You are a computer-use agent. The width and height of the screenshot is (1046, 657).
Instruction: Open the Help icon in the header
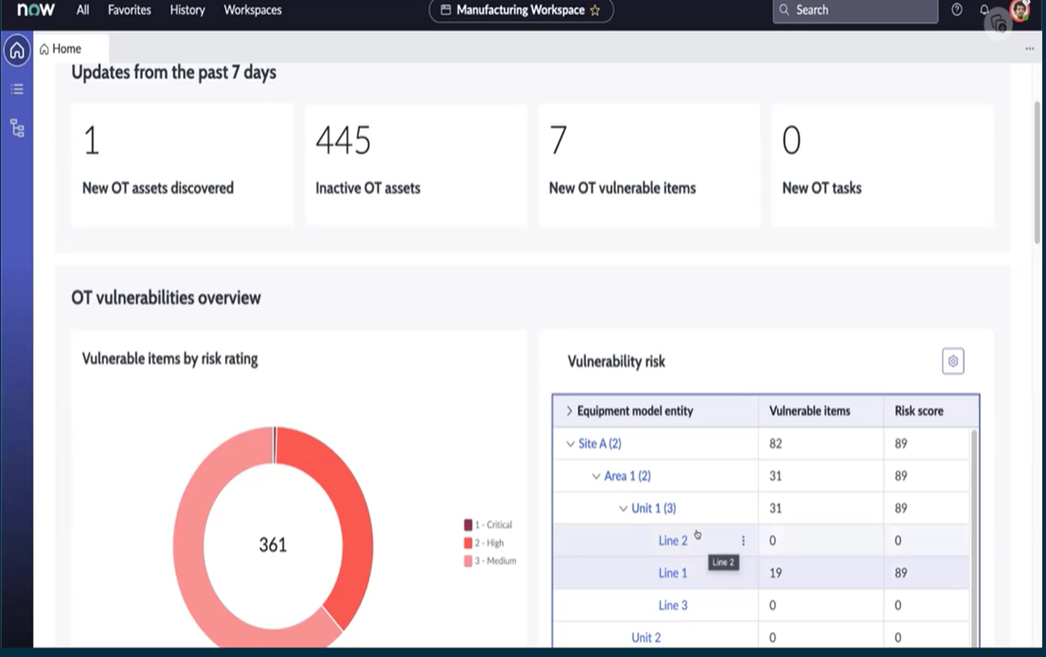click(x=956, y=10)
